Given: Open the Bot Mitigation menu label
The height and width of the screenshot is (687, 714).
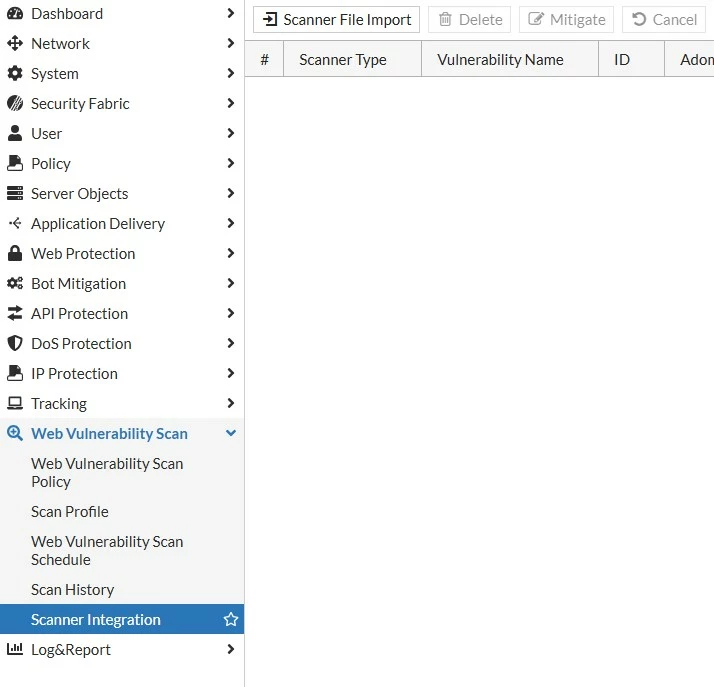Looking at the screenshot, I should point(78,284).
